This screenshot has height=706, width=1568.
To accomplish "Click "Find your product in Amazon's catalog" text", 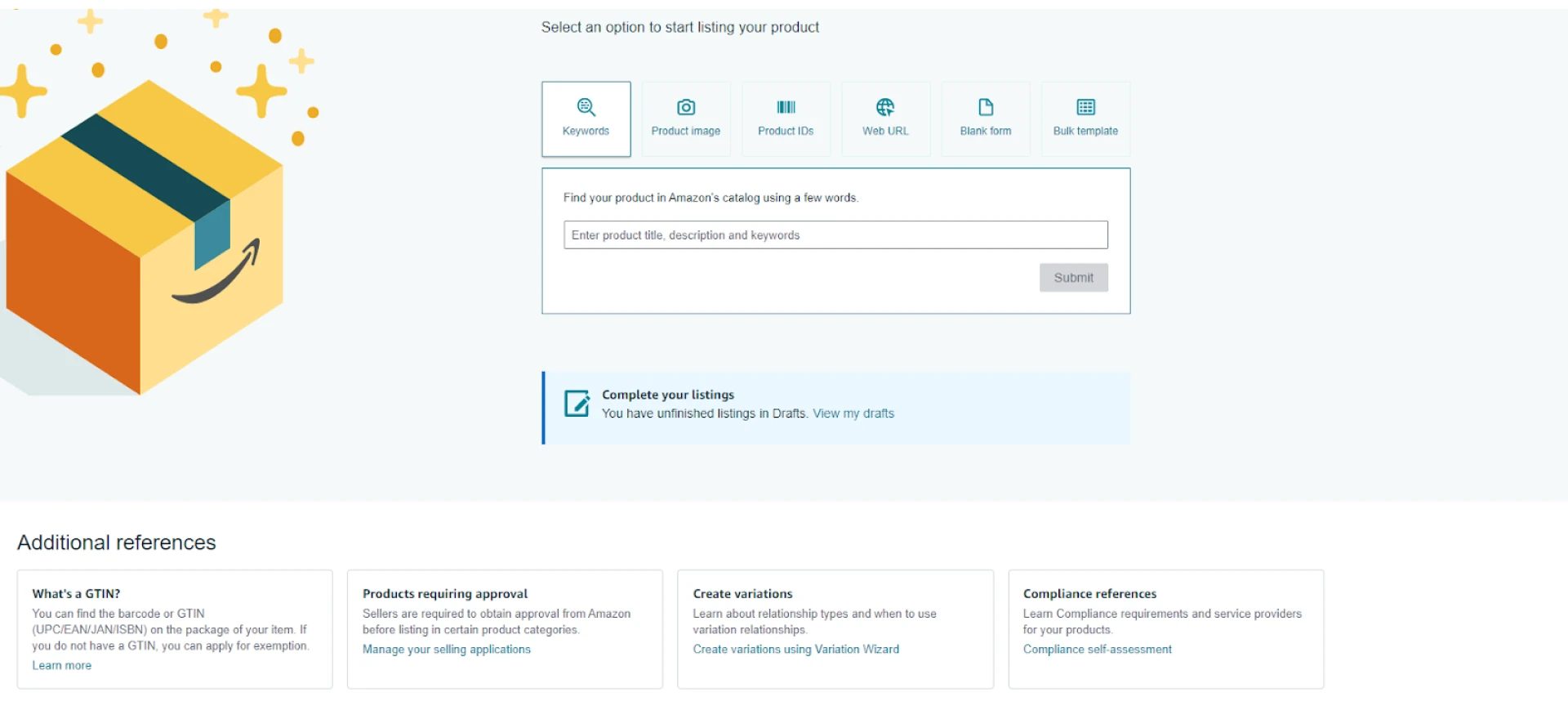I will [x=710, y=198].
